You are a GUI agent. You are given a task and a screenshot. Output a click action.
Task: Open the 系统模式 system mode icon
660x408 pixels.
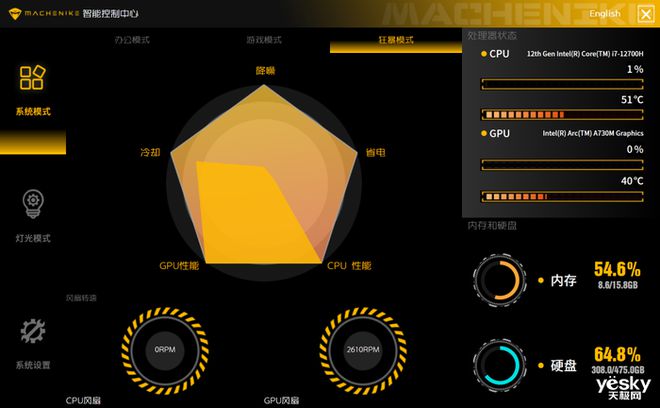(x=32, y=77)
